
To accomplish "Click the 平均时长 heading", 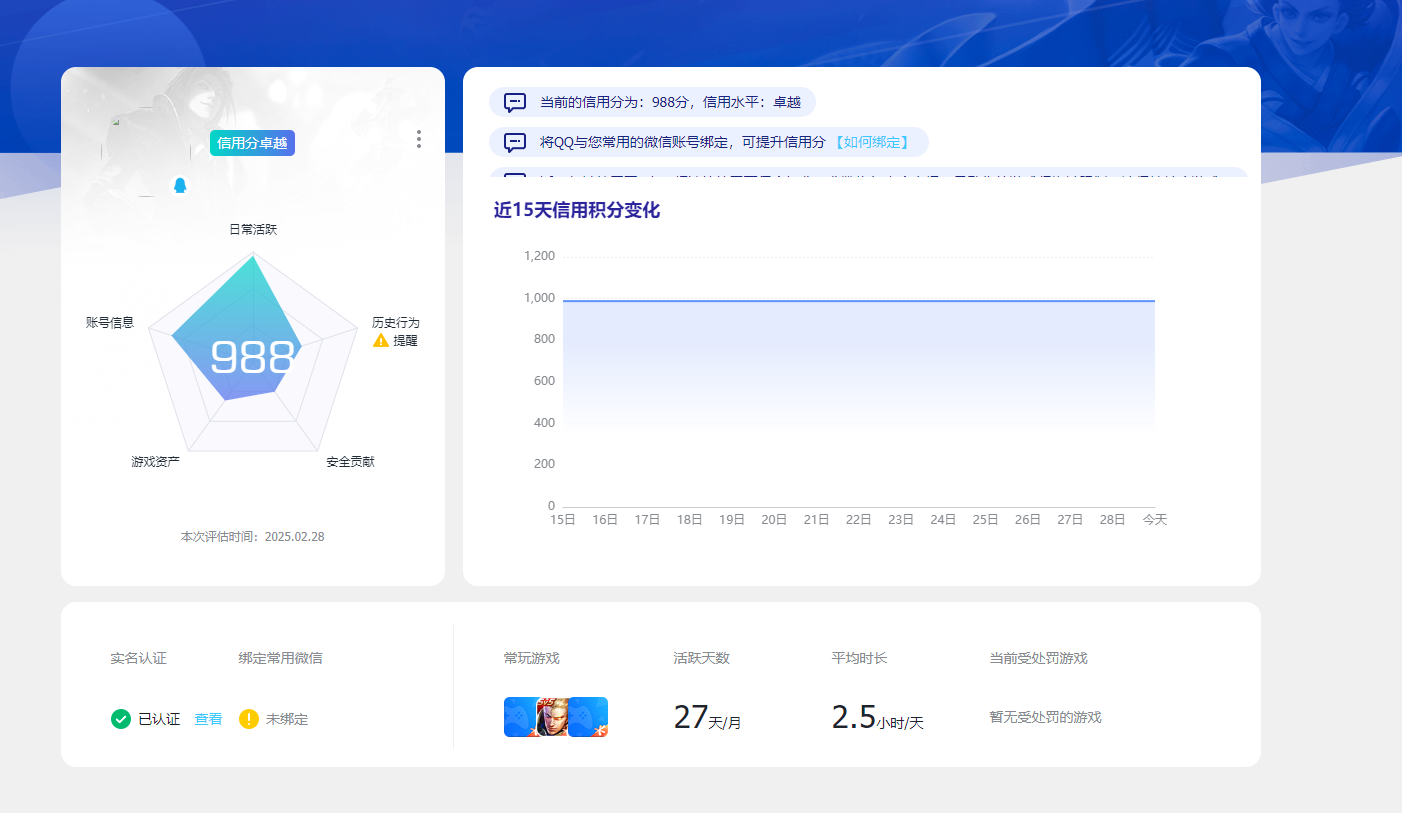I will click(859, 658).
